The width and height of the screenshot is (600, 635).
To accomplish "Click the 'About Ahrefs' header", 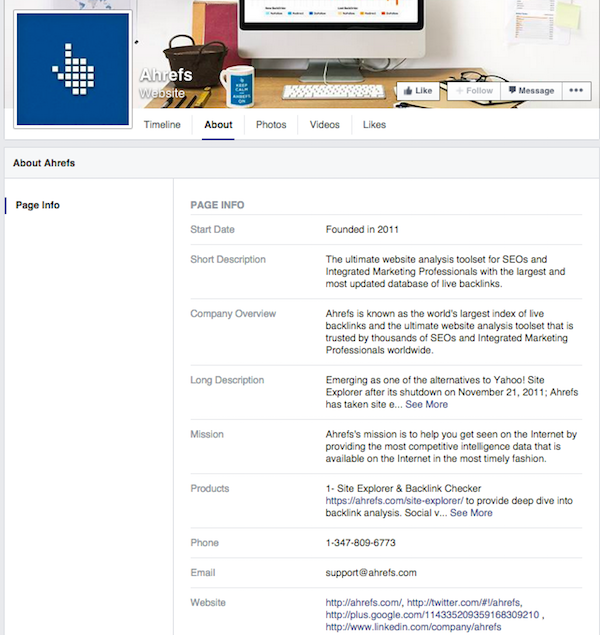I will 44,163.
